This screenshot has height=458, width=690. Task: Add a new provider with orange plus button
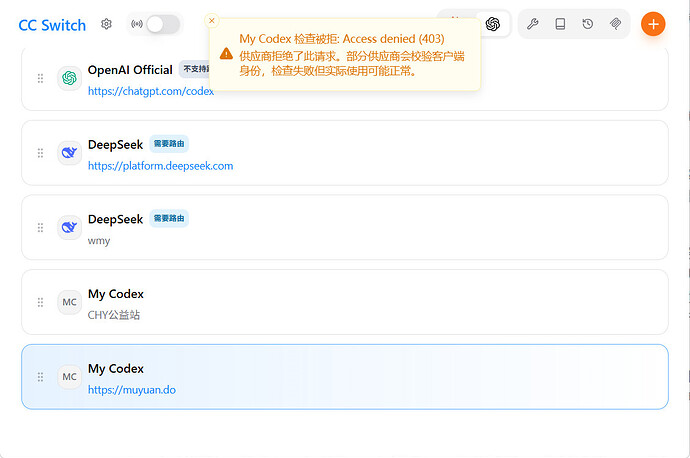coord(653,24)
